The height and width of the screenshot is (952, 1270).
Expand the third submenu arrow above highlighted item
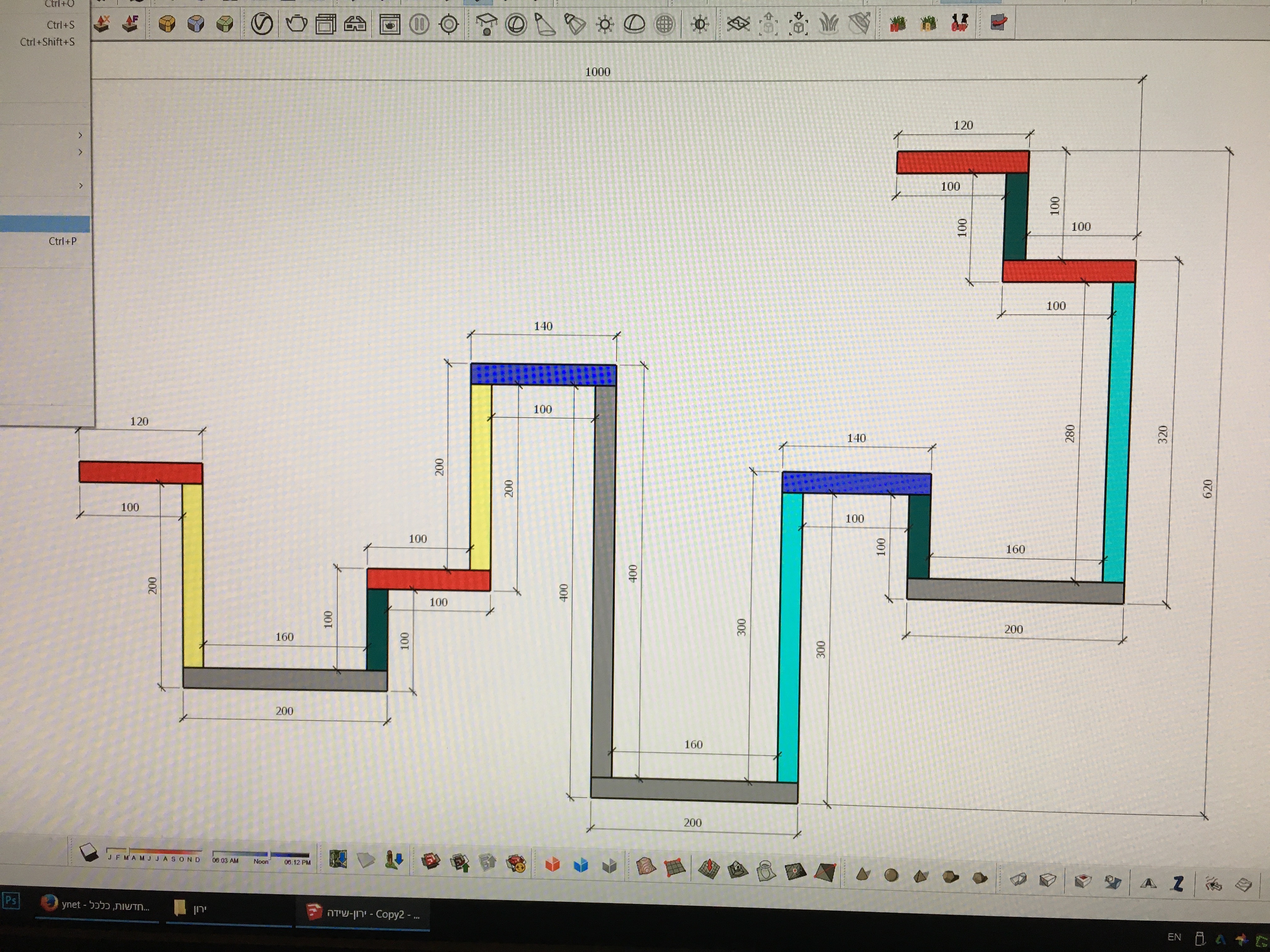80,186
